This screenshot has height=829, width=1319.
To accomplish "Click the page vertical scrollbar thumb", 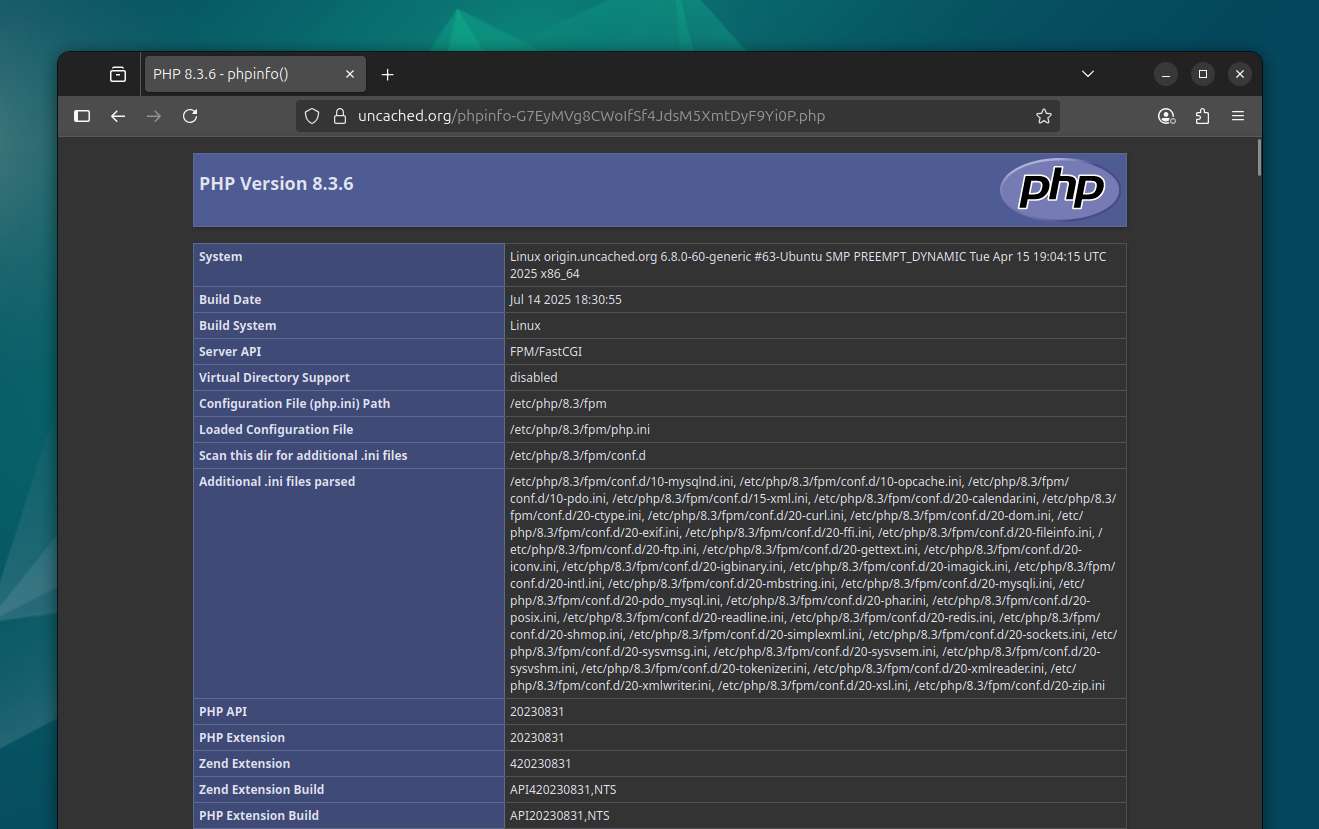I will coord(1259,158).
